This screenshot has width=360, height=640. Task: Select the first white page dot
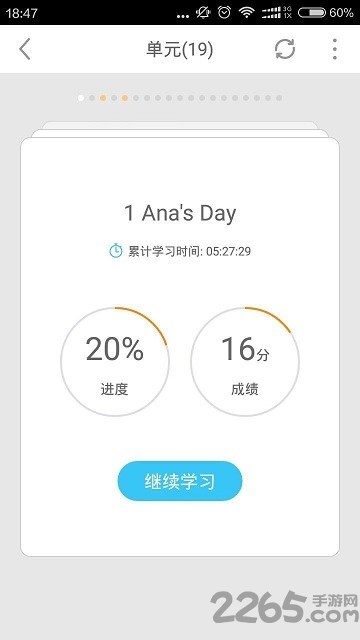tap(81, 98)
